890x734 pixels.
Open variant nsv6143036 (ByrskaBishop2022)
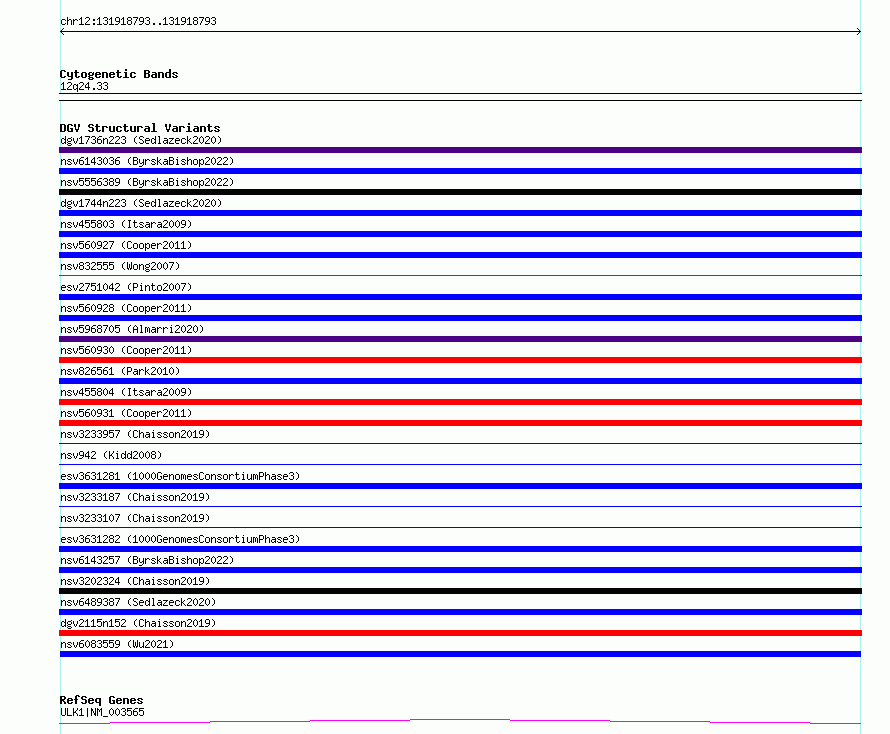click(147, 161)
